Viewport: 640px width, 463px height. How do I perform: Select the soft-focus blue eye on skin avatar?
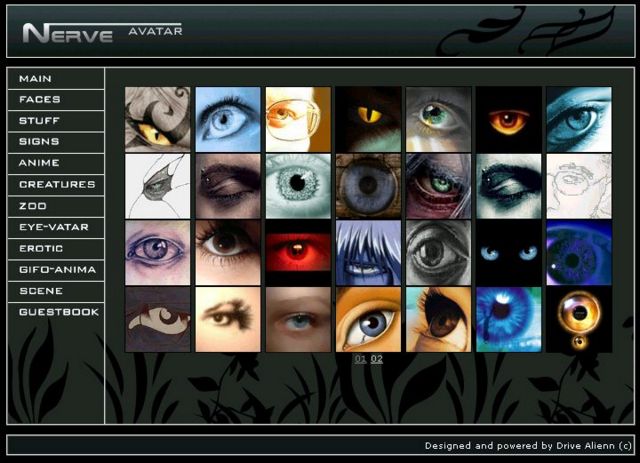(298, 319)
